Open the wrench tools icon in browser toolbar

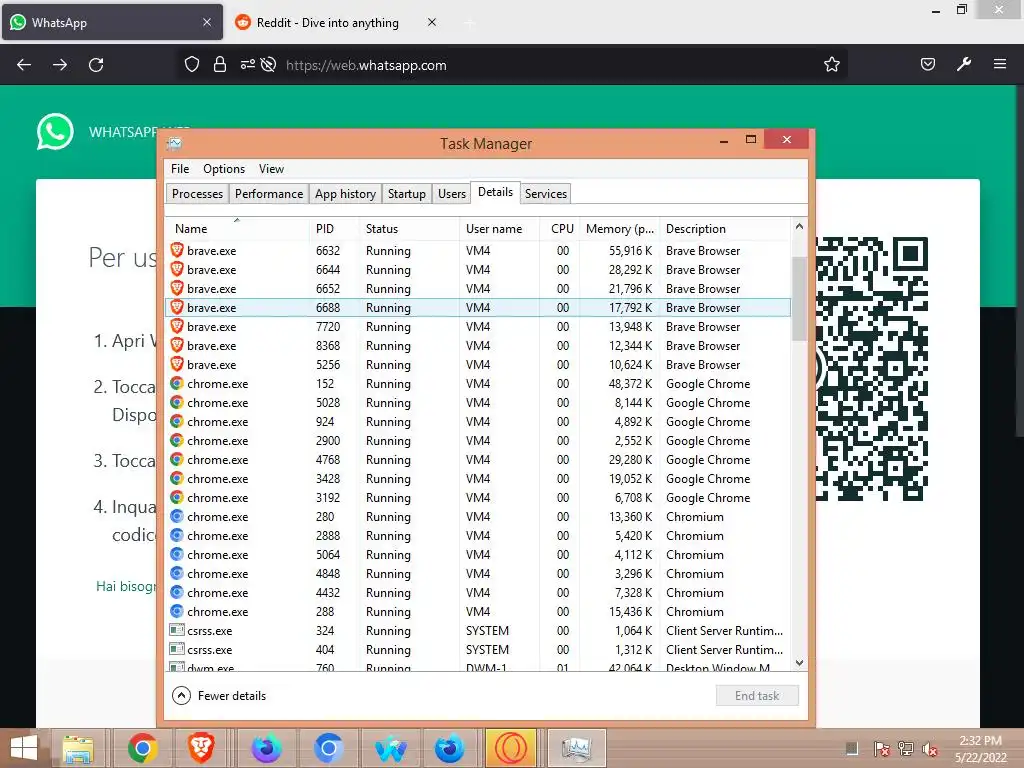pyautogui.click(x=964, y=64)
